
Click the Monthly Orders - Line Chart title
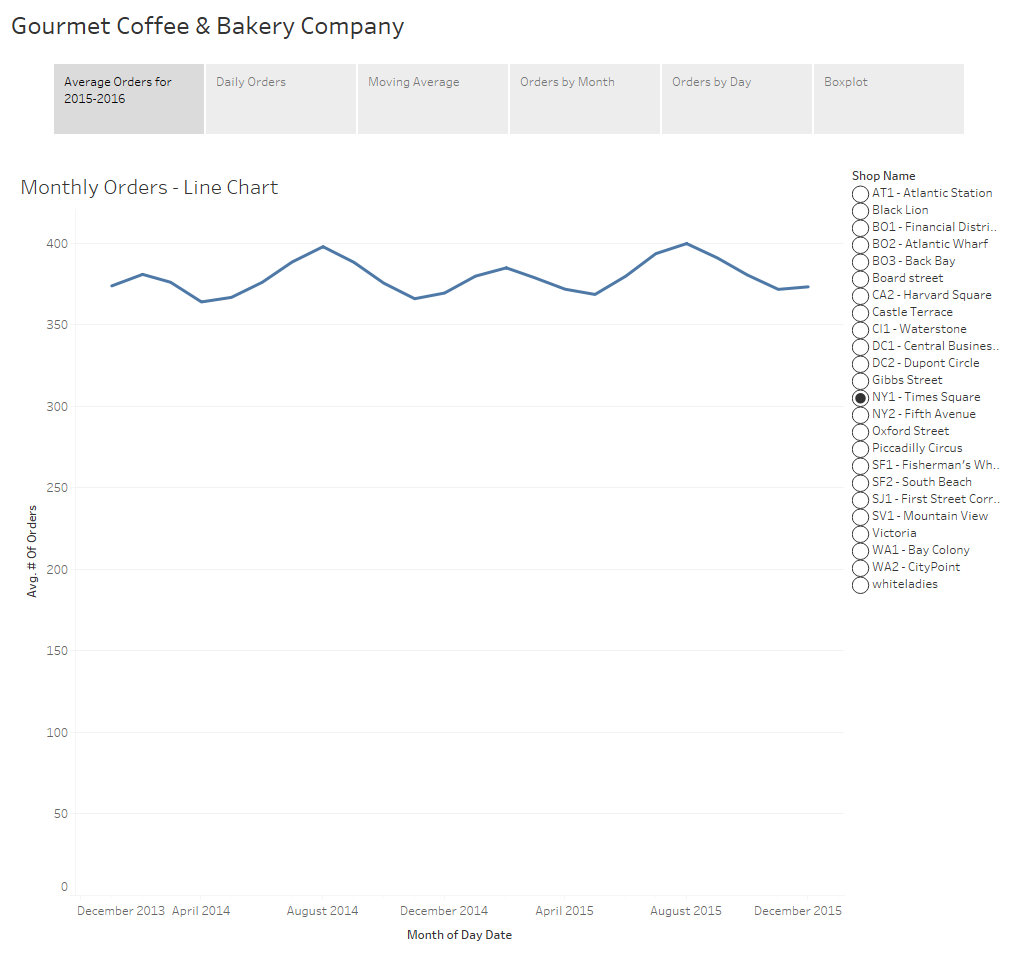point(148,187)
